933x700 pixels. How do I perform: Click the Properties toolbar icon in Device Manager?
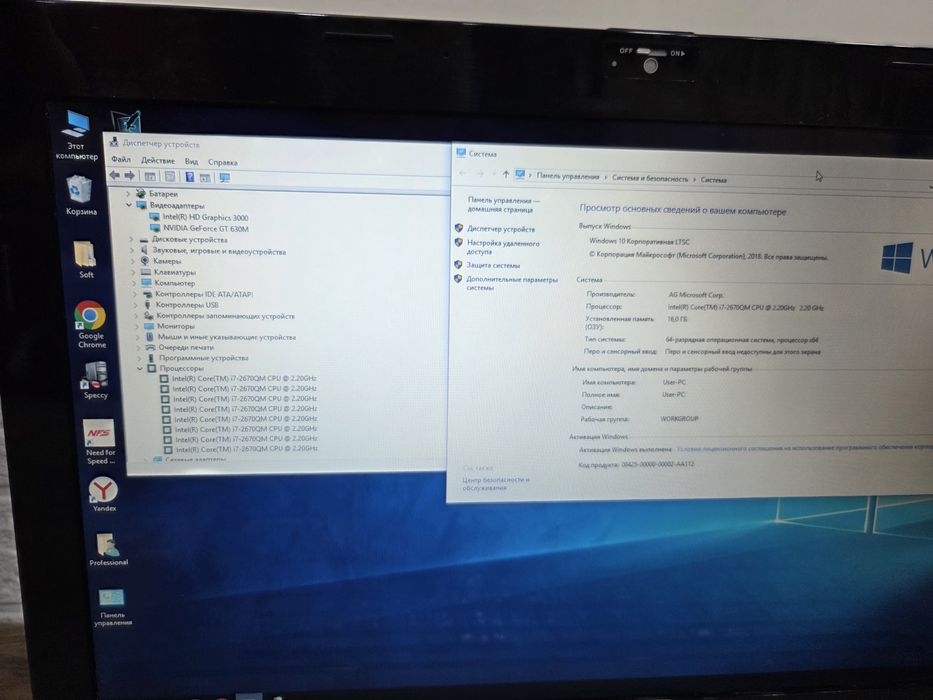pyautogui.click(x=170, y=177)
